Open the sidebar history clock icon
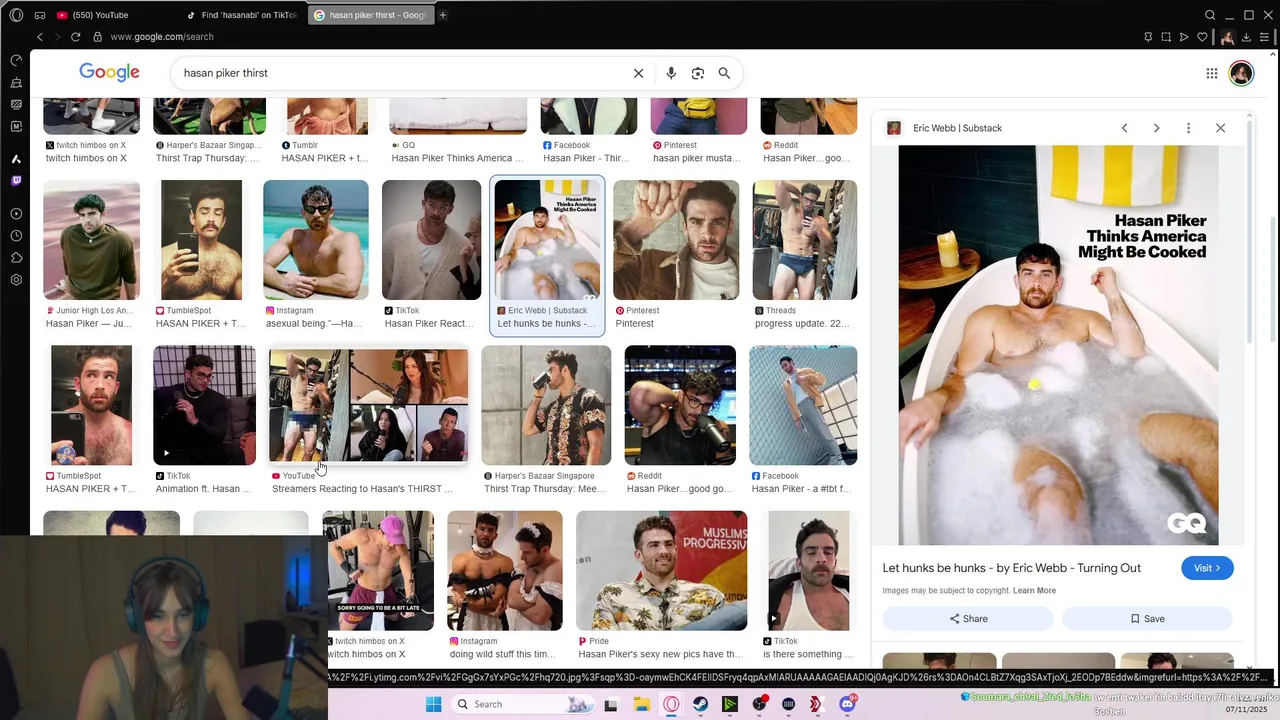This screenshot has height=720, width=1280. tap(16, 236)
